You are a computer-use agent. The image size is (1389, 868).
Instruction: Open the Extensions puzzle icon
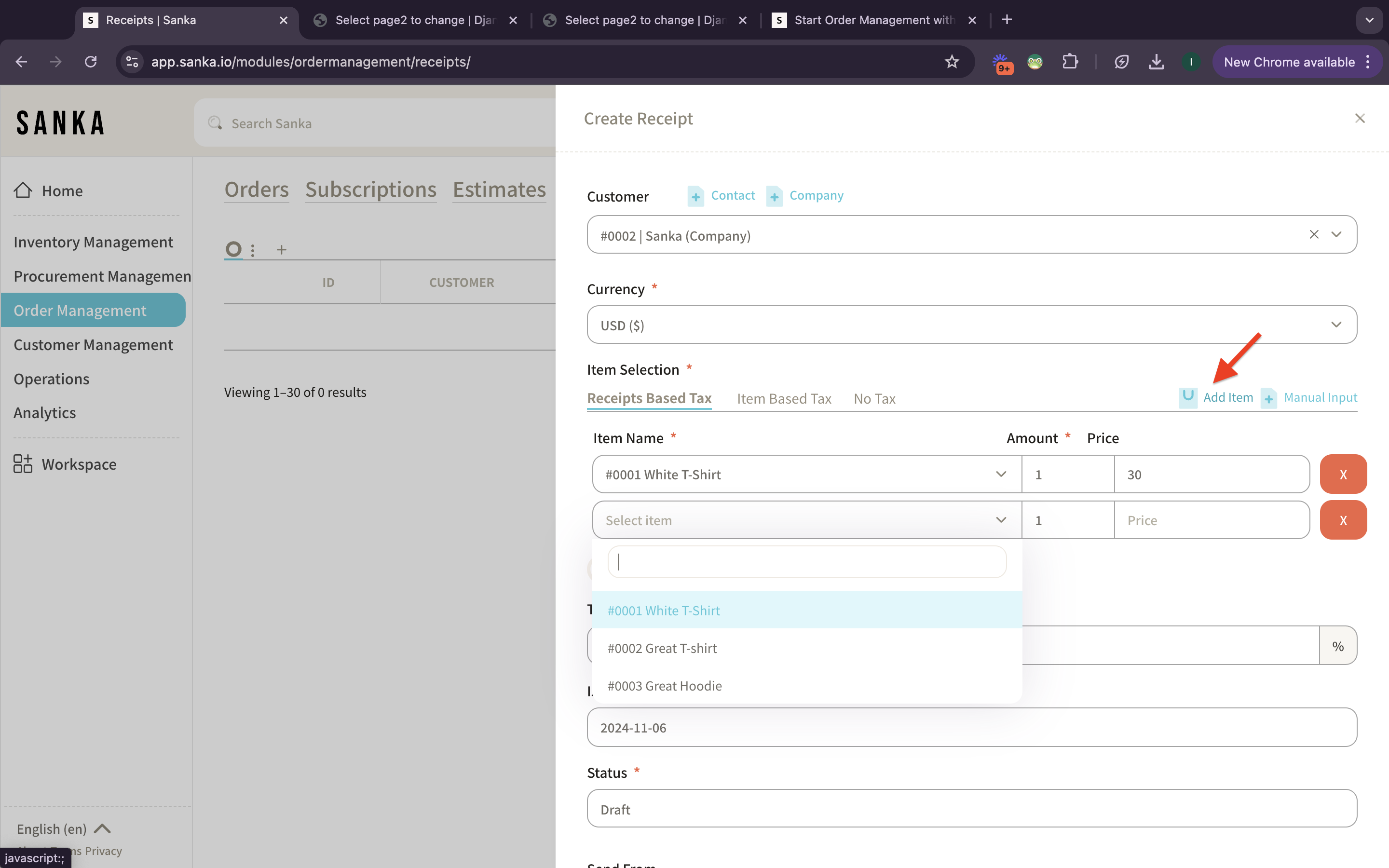[1070, 61]
